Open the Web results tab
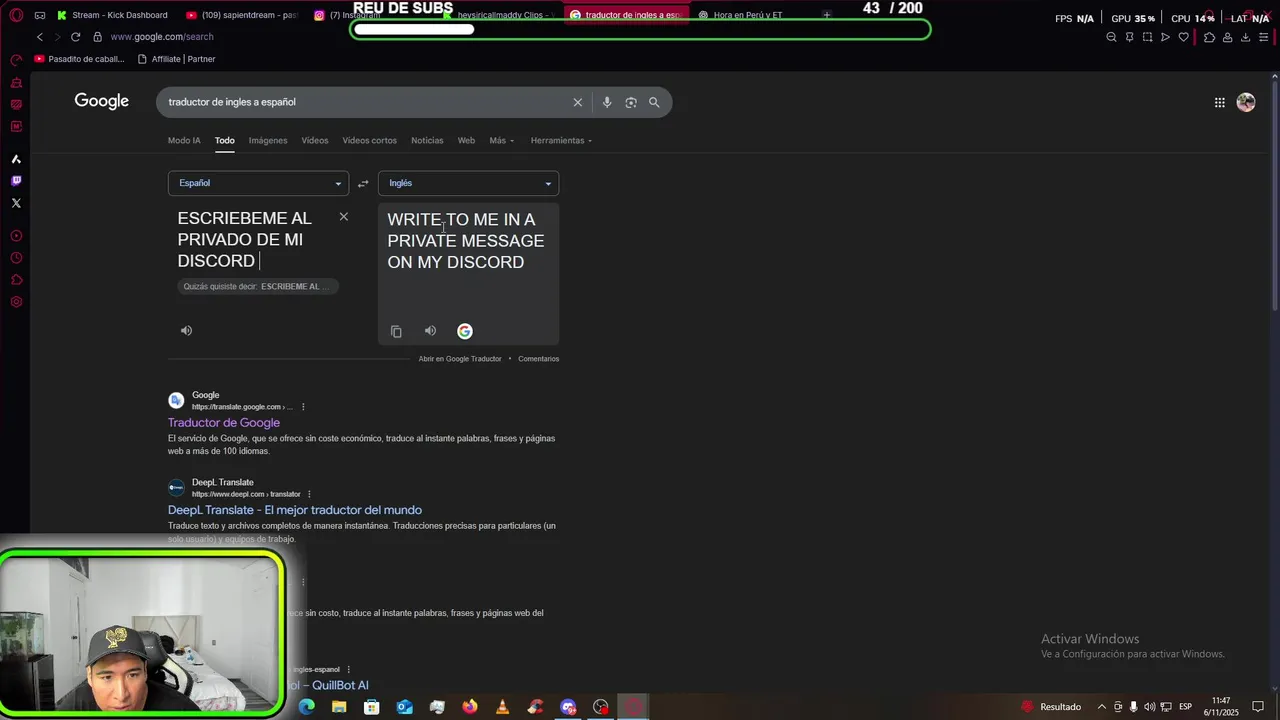The height and width of the screenshot is (720, 1280). (466, 140)
